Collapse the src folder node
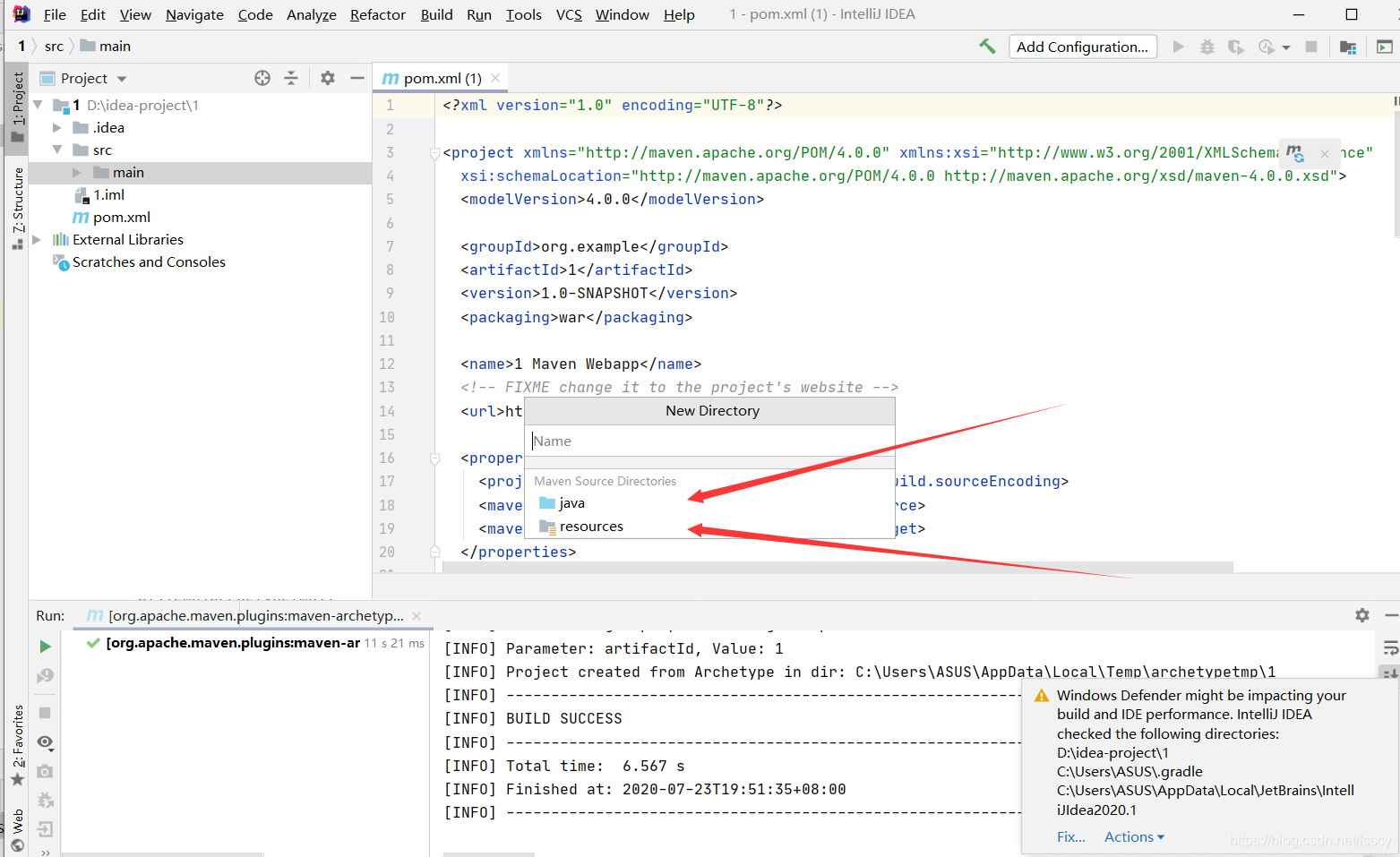The image size is (1400, 857). pyautogui.click(x=57, y=150)
